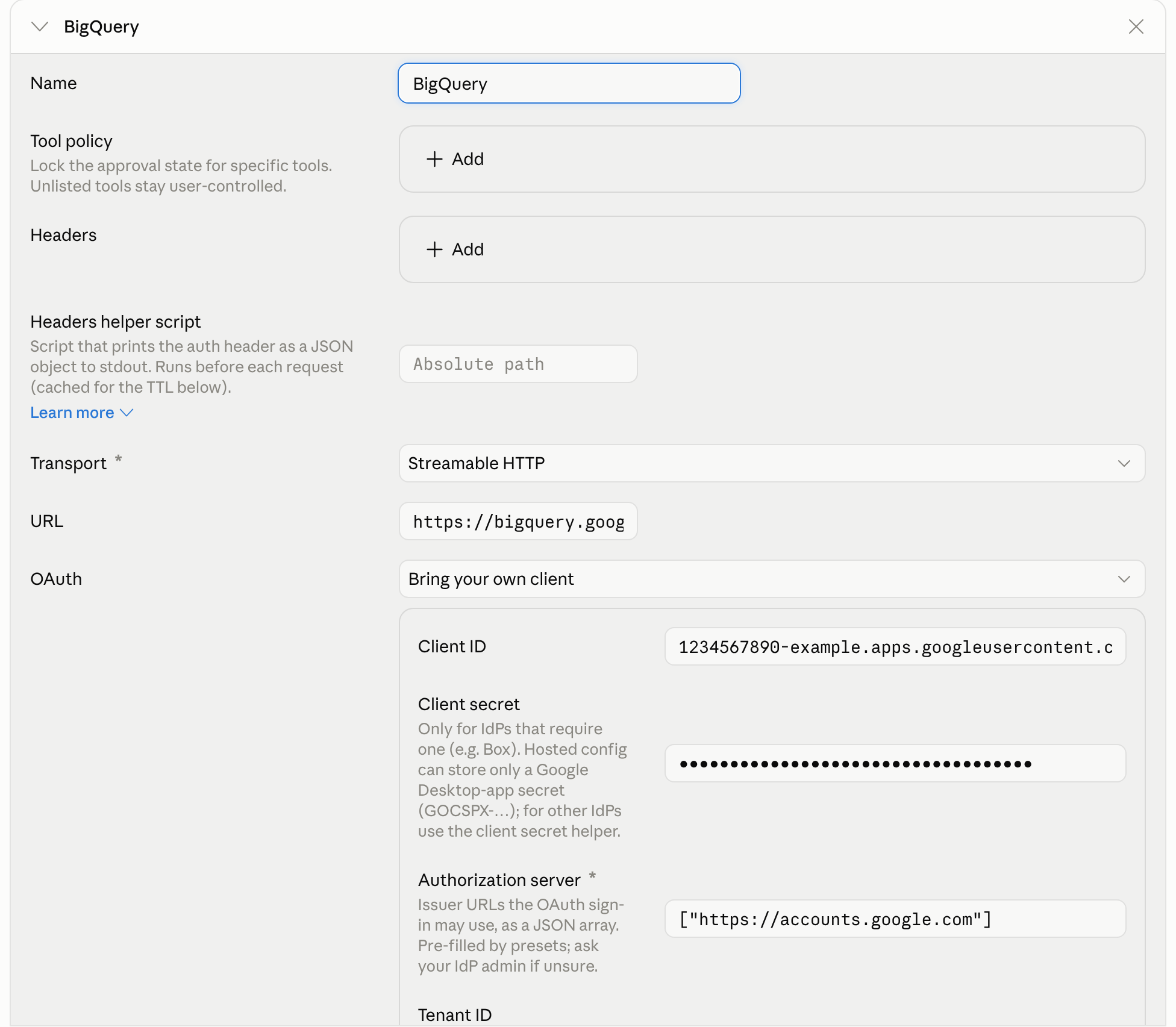Collapse the BigQuery section chevron

[x=40, y=27]
